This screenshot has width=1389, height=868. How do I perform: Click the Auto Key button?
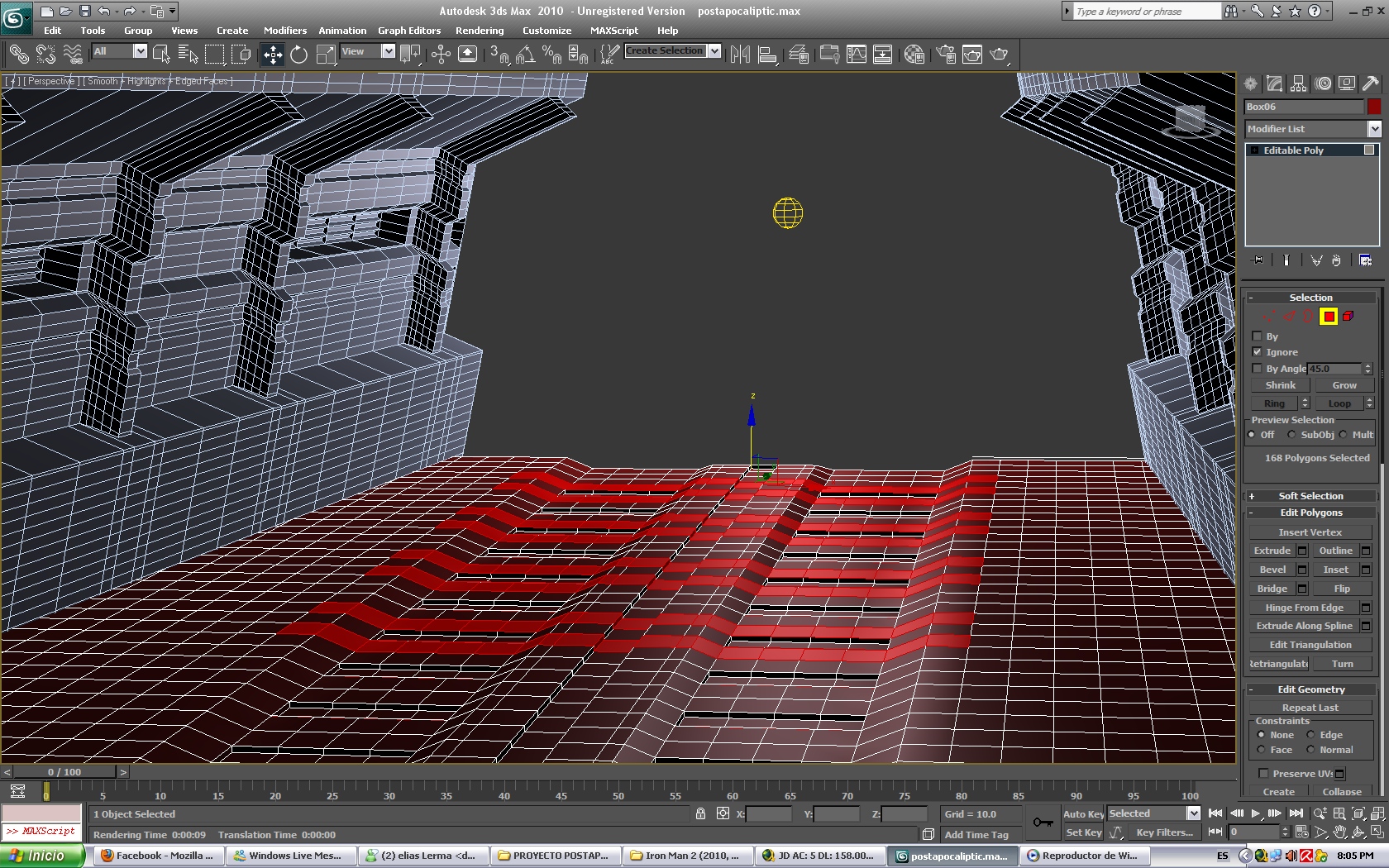click(1084, 814)
